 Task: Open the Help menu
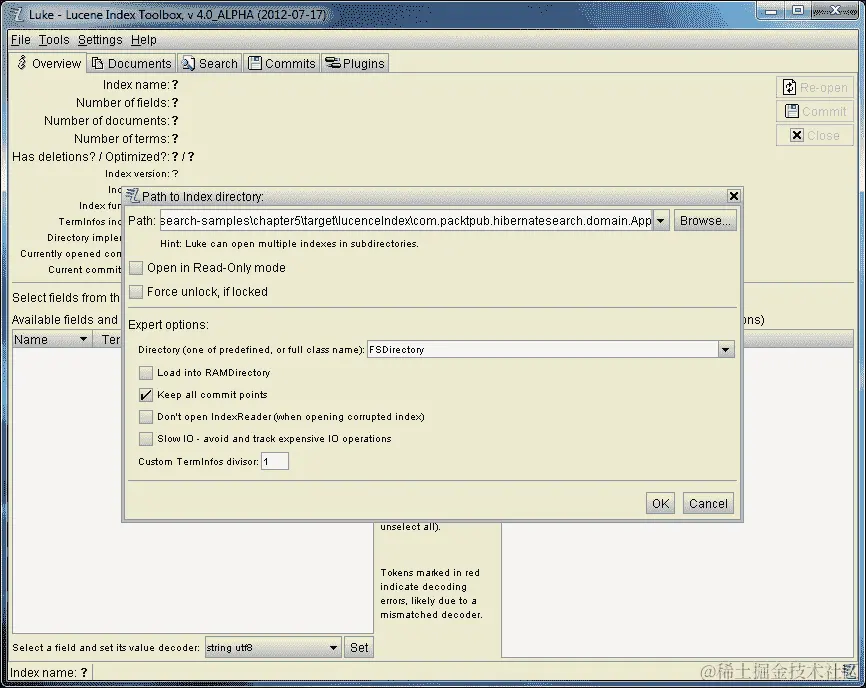tap(144, 40)
